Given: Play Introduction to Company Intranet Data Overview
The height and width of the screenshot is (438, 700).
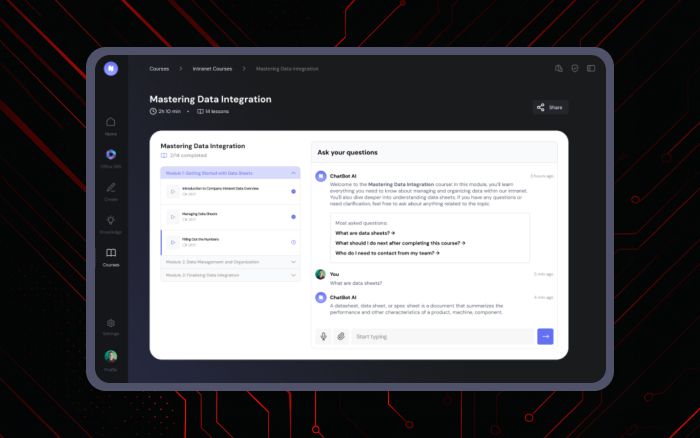Looking at the screenshot, I should 173,192.
